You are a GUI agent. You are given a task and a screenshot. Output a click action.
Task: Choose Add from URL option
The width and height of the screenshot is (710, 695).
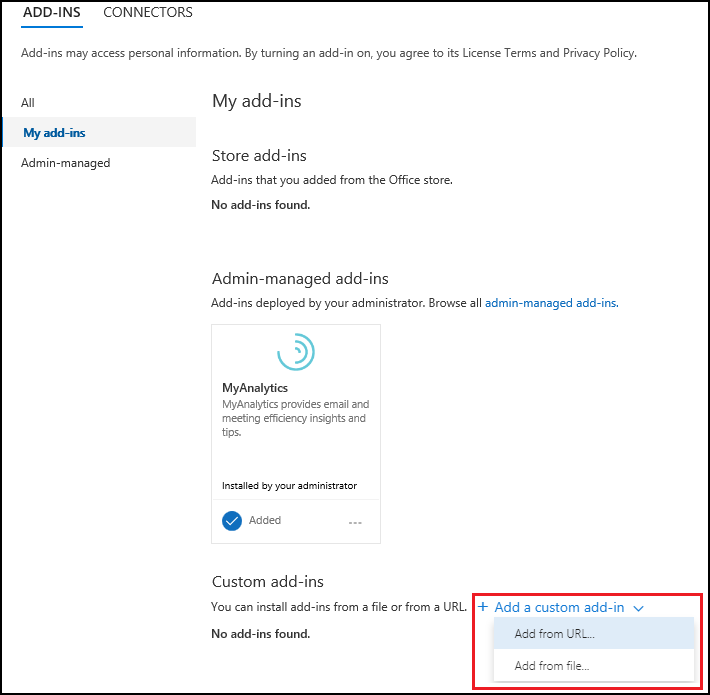594,633
